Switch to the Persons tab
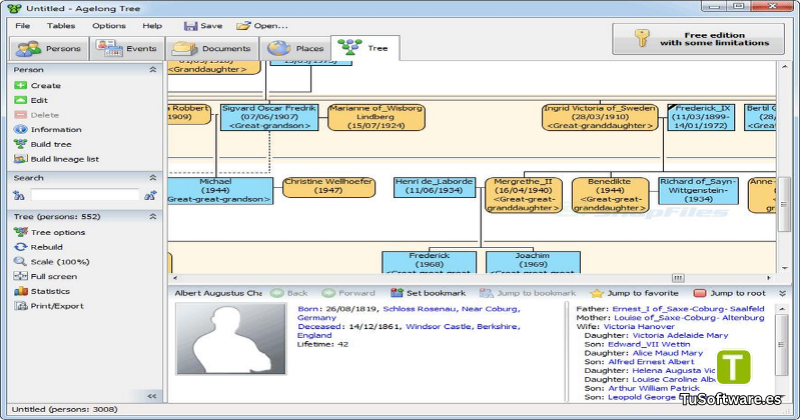Screen dimensions: 800x420 [x=48, y=48]
